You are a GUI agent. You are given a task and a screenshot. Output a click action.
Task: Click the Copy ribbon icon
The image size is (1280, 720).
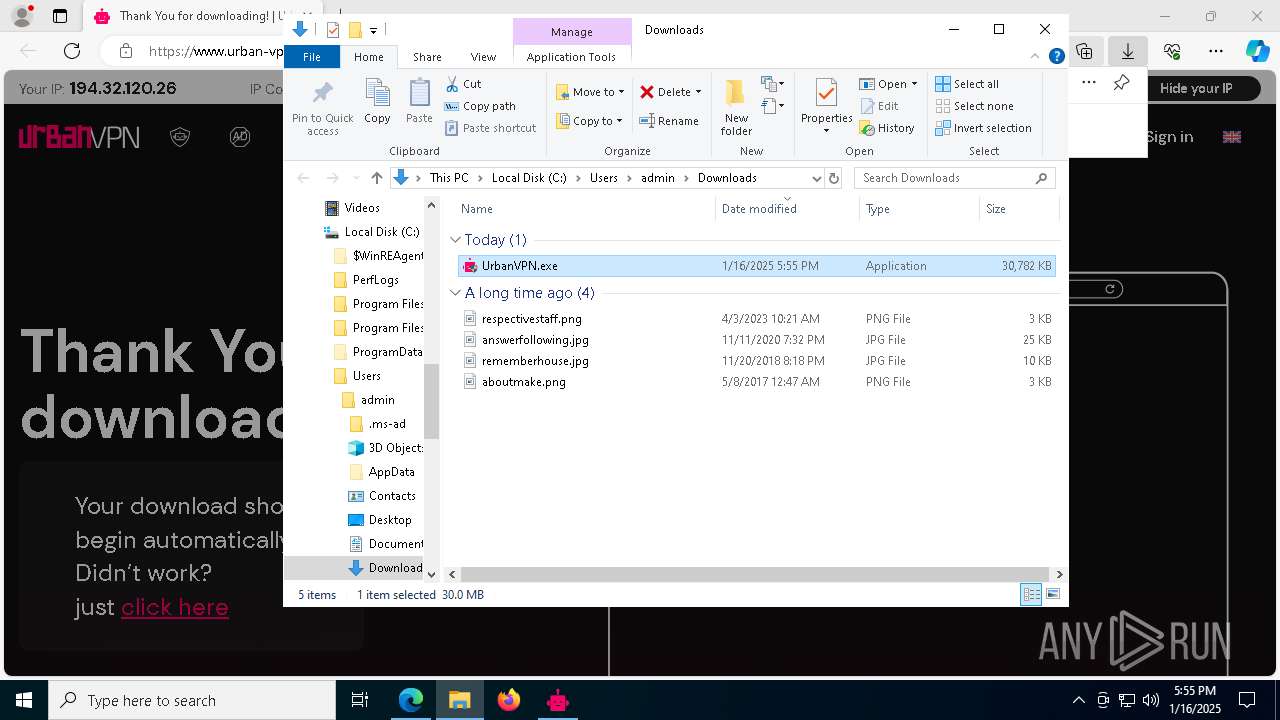click(x=377, y=102)
